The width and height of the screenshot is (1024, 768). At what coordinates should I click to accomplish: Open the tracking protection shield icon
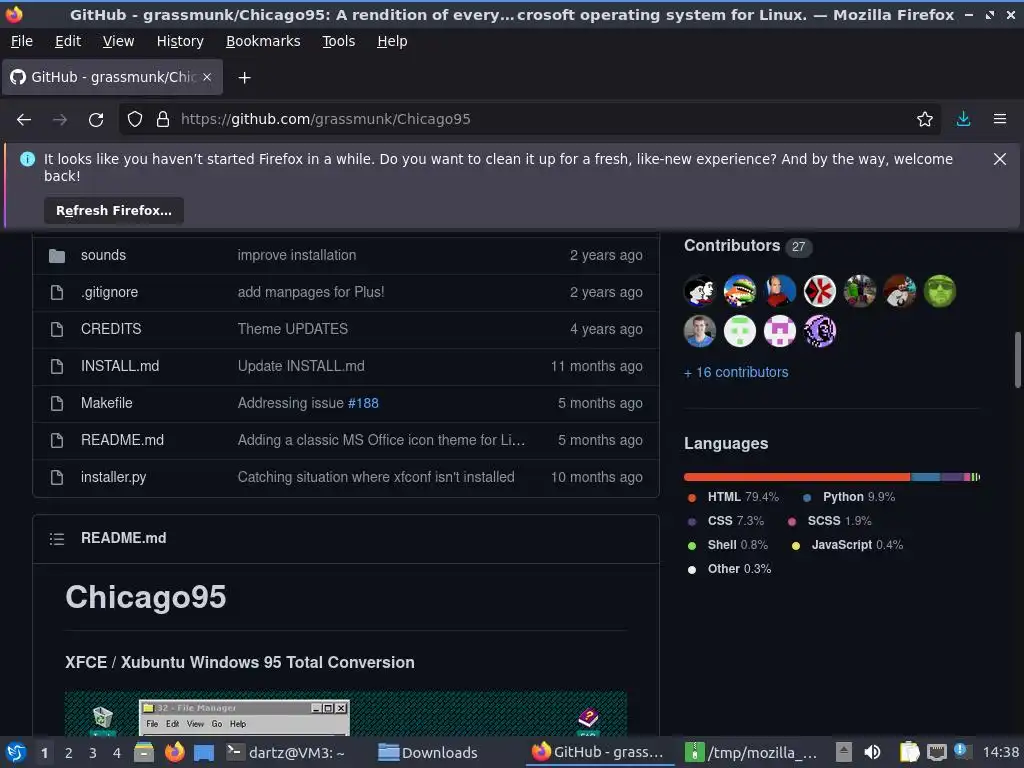[135, 119]
